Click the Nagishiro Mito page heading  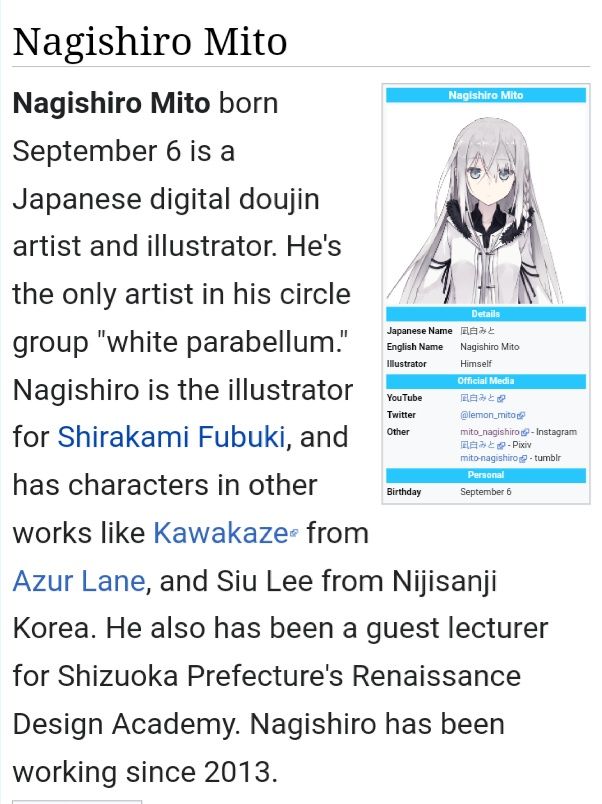point(149,42)
